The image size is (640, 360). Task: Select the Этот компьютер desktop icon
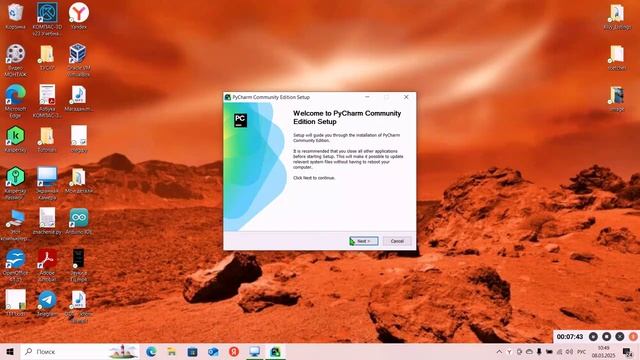[15, 224]
